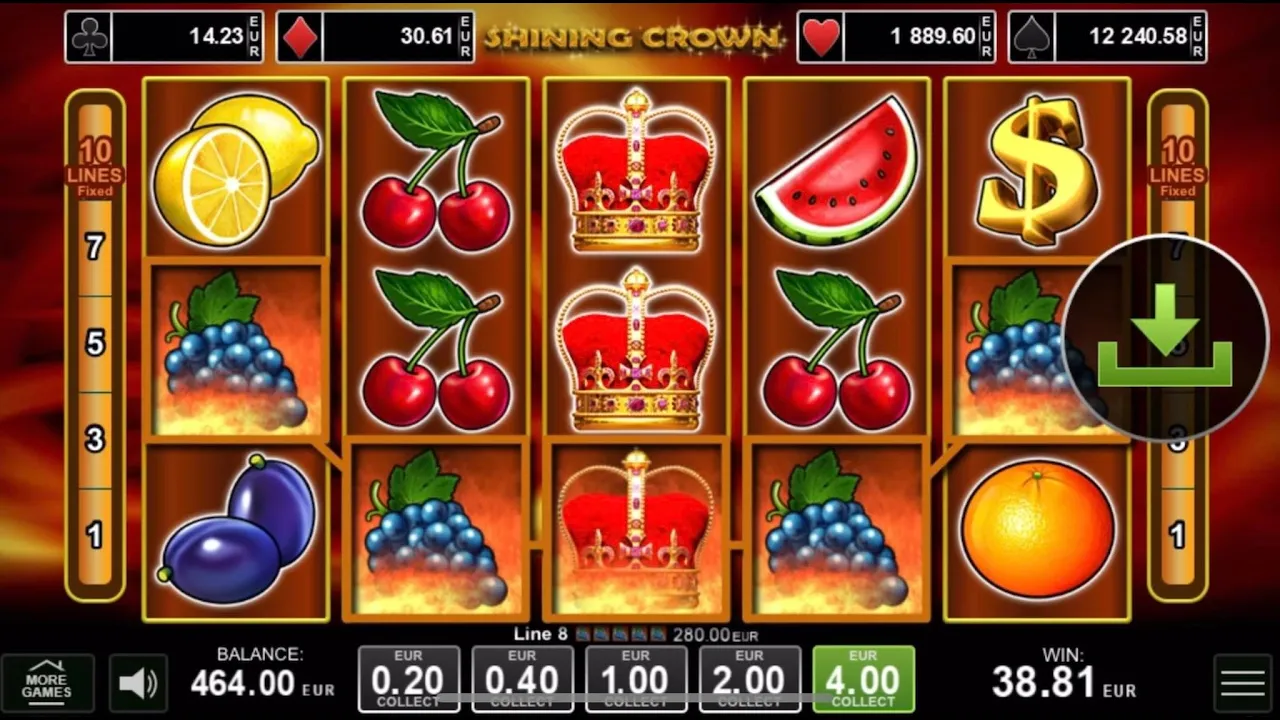This screenshot has width=1280, height=720.
Task: Collect with the green 4.00 EUR button
Action: coord(864,679)
